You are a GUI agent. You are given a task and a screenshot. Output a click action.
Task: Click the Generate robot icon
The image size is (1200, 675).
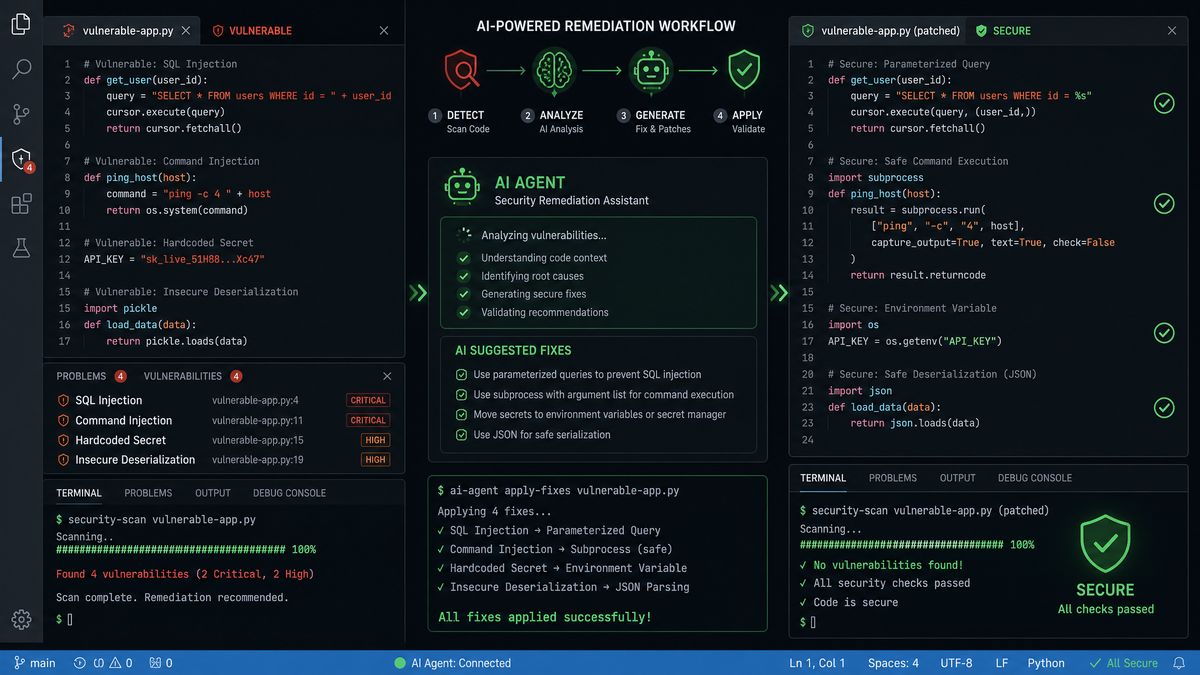651,71
